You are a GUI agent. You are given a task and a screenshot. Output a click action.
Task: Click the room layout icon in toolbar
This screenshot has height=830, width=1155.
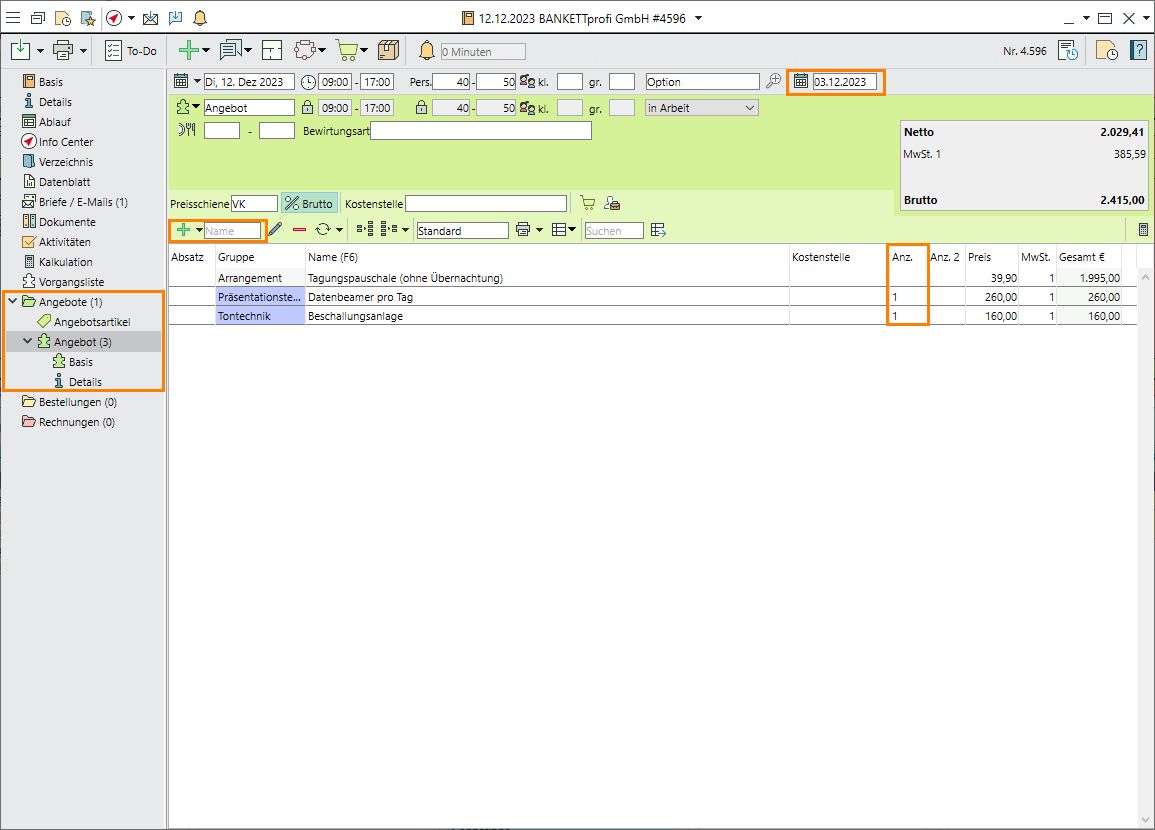click(x=272, y=51)
